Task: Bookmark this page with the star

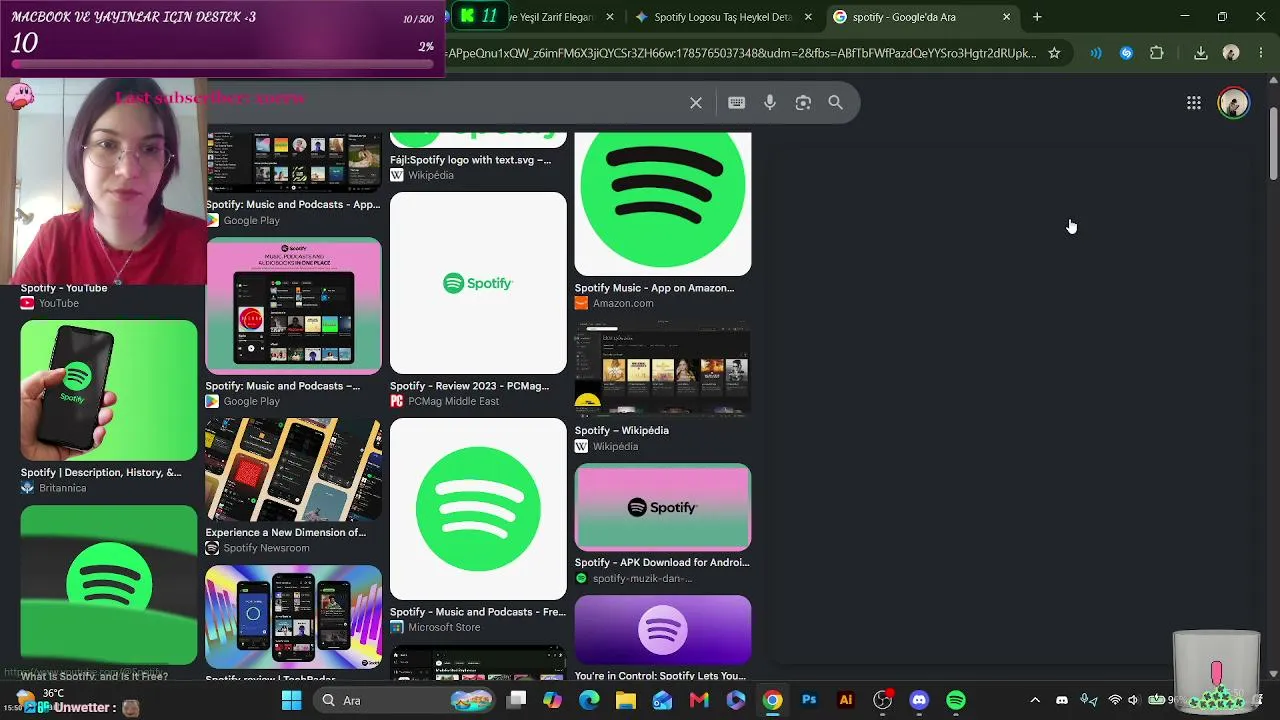Action: tap(1054, 53)
